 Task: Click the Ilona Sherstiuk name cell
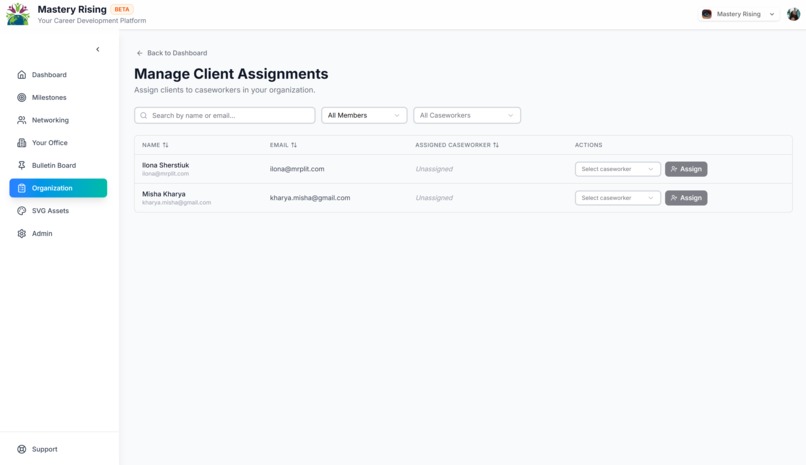166,165
